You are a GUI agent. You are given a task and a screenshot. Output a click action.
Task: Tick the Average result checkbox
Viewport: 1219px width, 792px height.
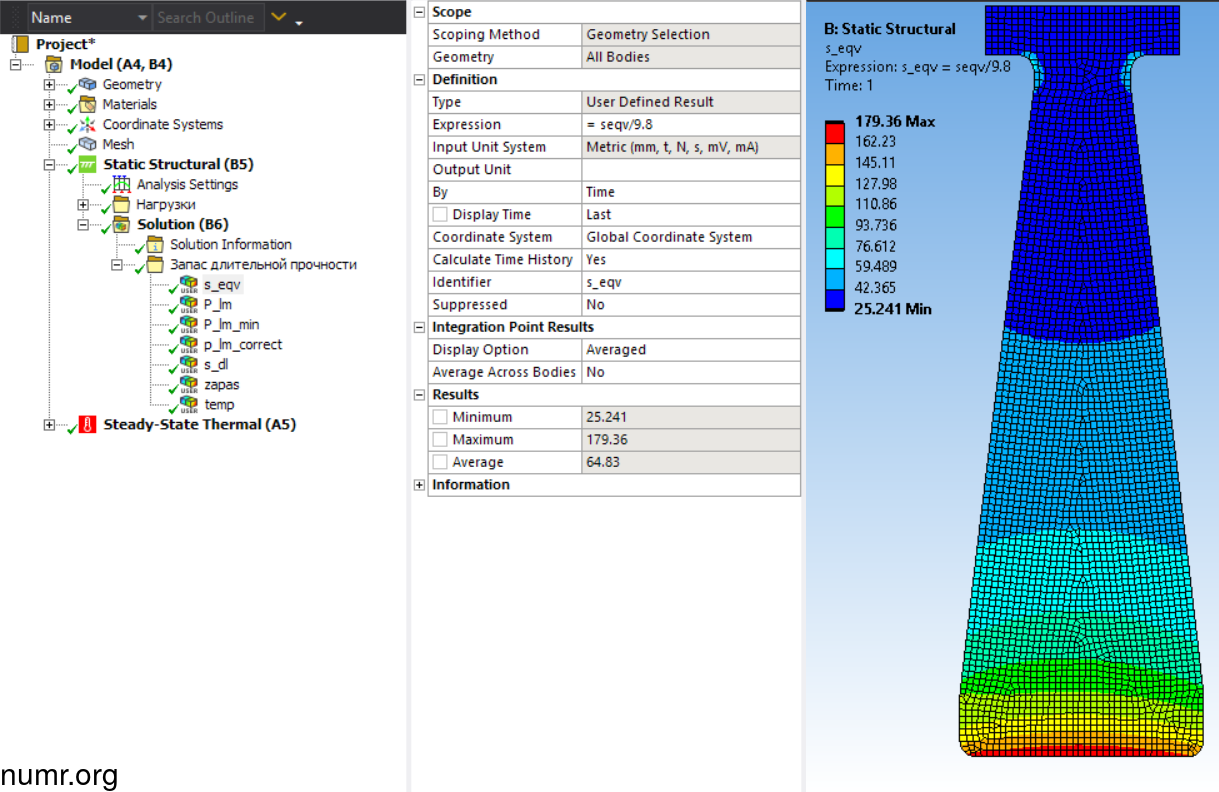click(x=440, y=462)
